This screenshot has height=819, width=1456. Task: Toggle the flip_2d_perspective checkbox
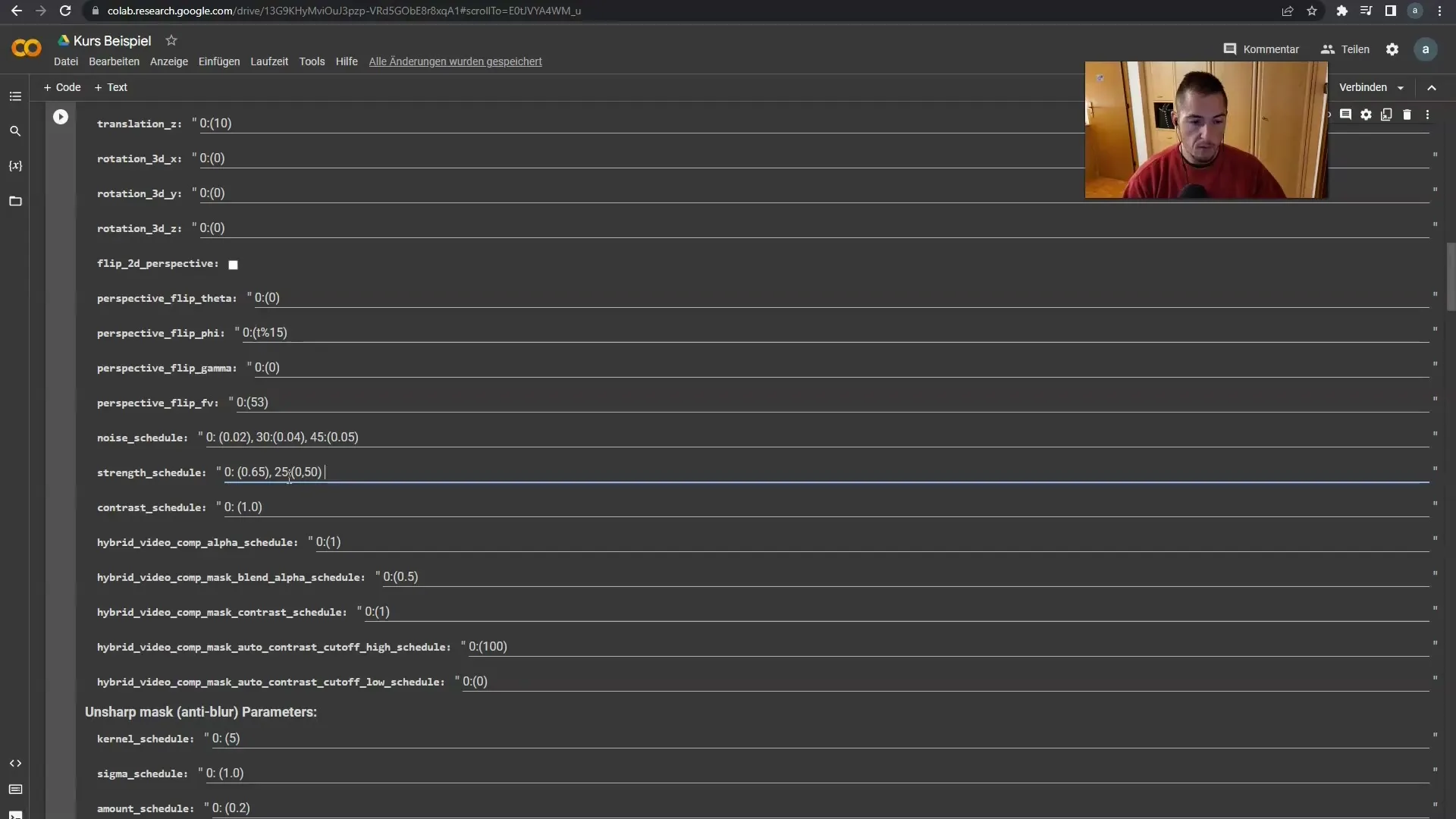[x=234, y=265]
